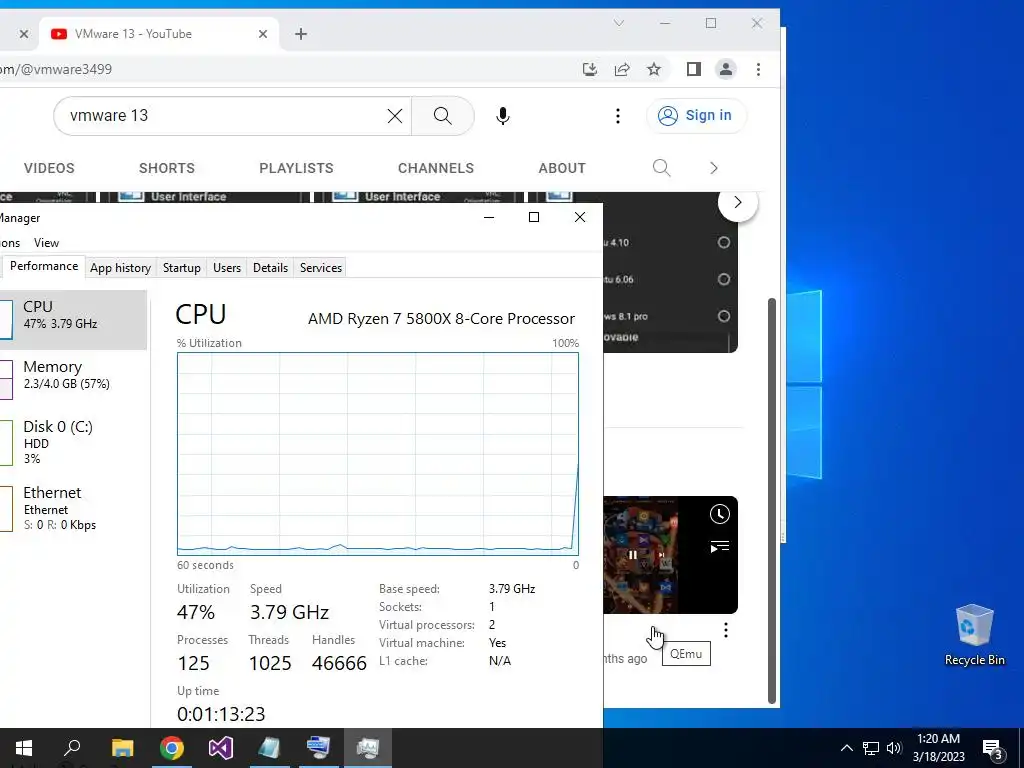This screenshot has height=768, width=1024.
Task: Select Task Manager Services tab
Action: click(321, 268)
